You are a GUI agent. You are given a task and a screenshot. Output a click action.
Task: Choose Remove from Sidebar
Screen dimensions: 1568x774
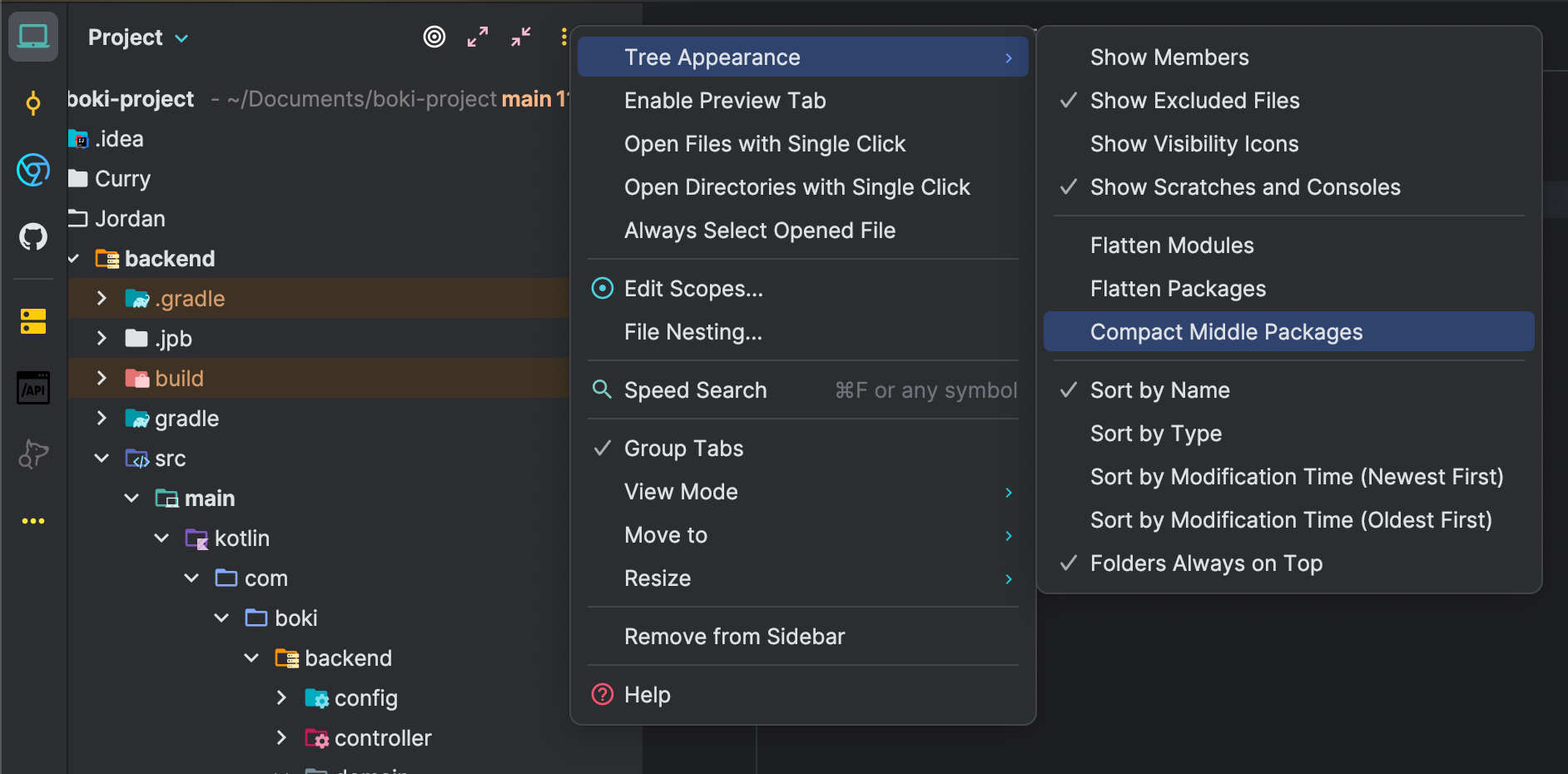tap(734, 637)
